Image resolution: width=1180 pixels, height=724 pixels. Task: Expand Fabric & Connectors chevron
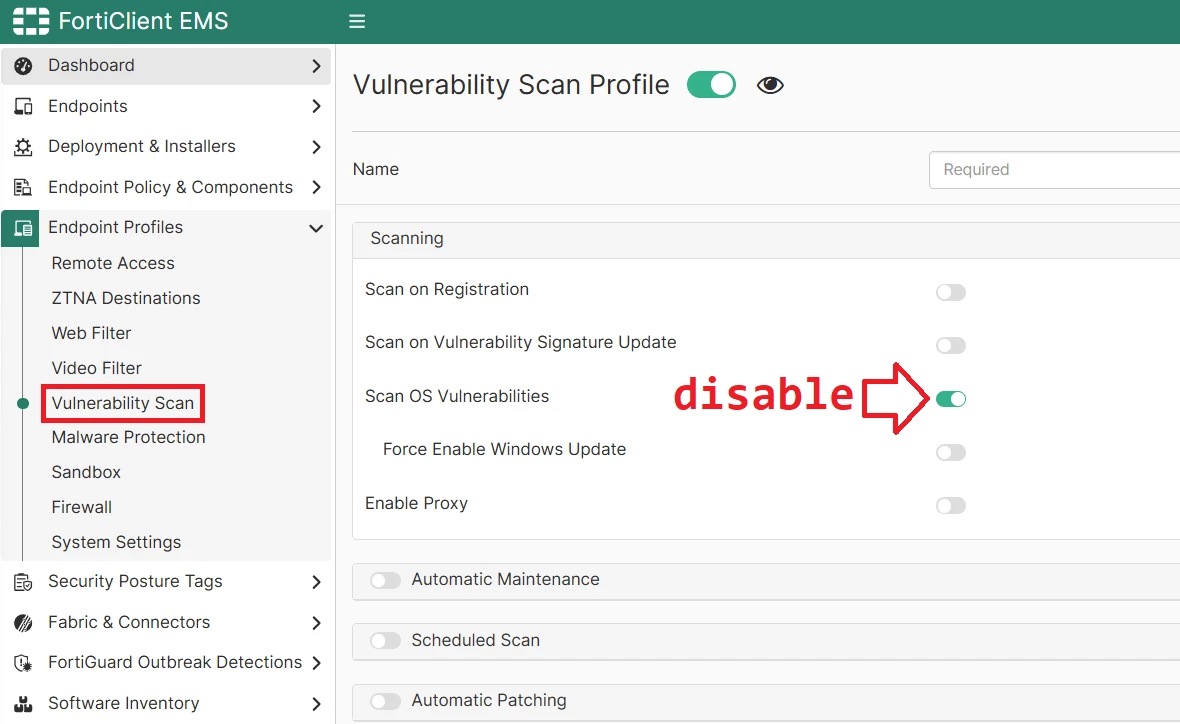click(x=316, y=622)
